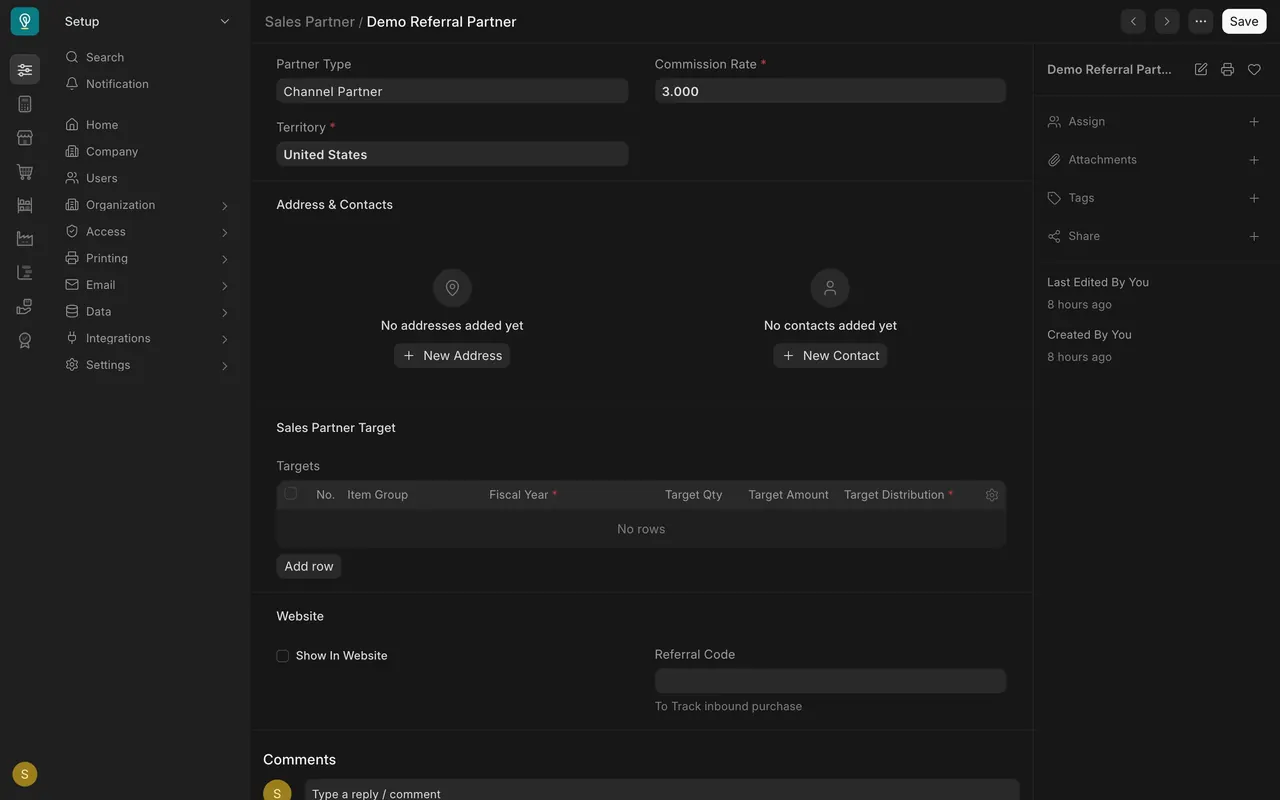Go to previous record arrow
The width and height of the screenshot is (1280, 800).
click(x=1133, y=21)
